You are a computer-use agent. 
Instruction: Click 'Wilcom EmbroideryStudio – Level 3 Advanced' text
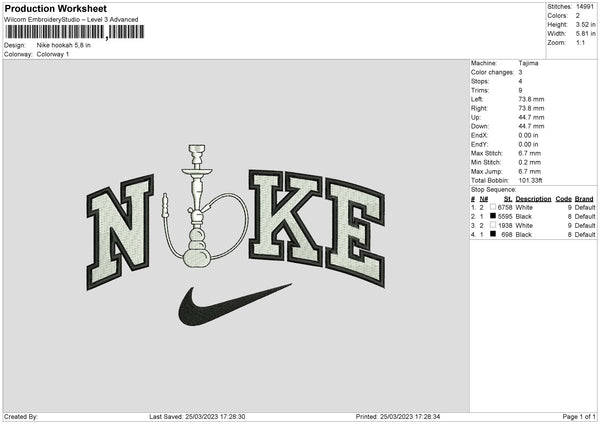pyautogui.click(x=71, y=20)
